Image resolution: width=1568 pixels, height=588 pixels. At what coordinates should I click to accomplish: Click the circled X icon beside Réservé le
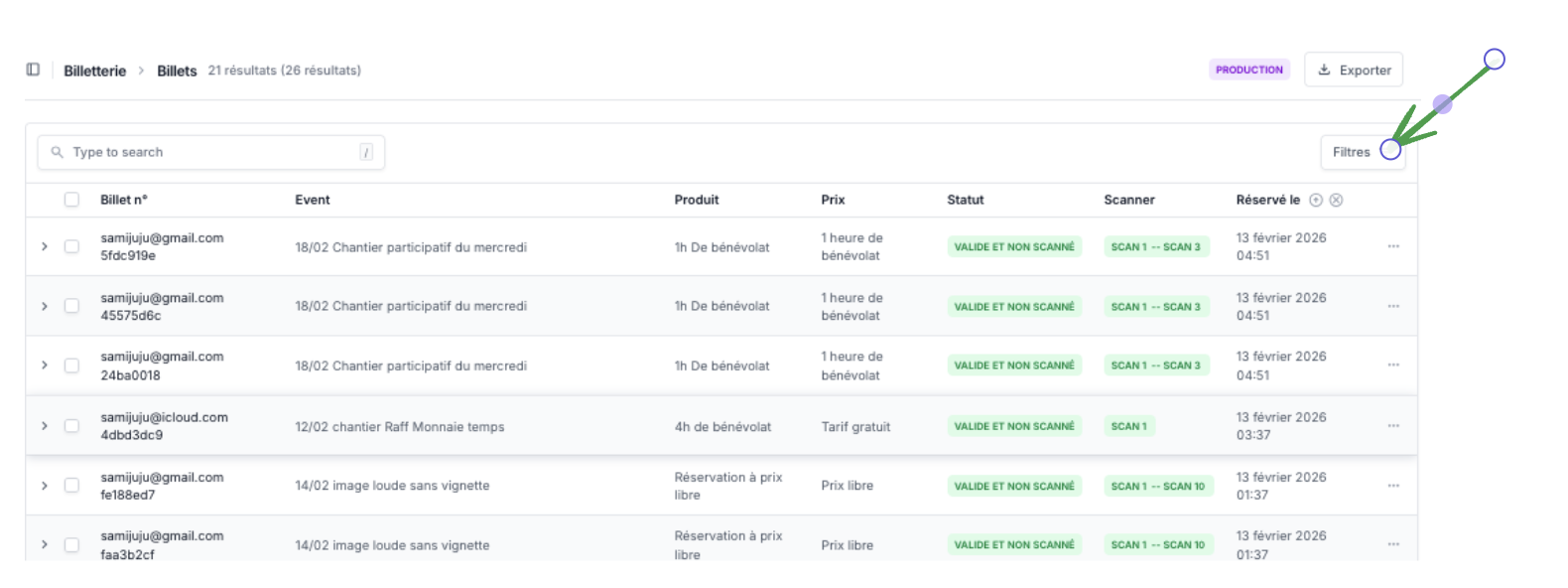(1337, 200)
